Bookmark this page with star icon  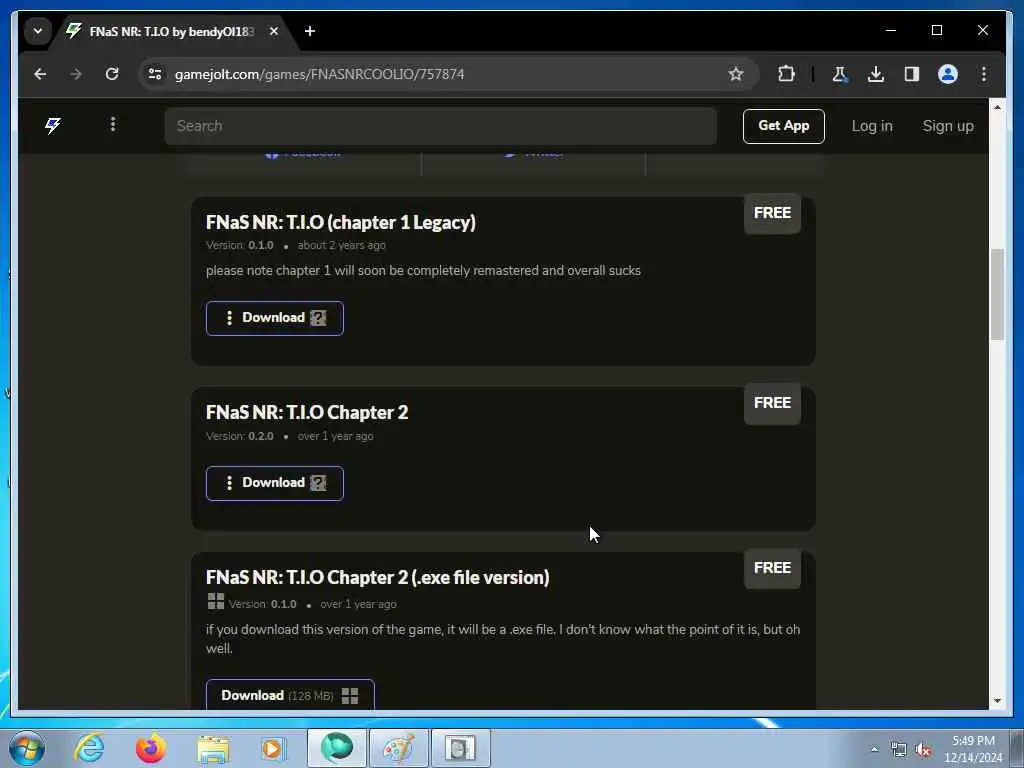pos(736,74)
